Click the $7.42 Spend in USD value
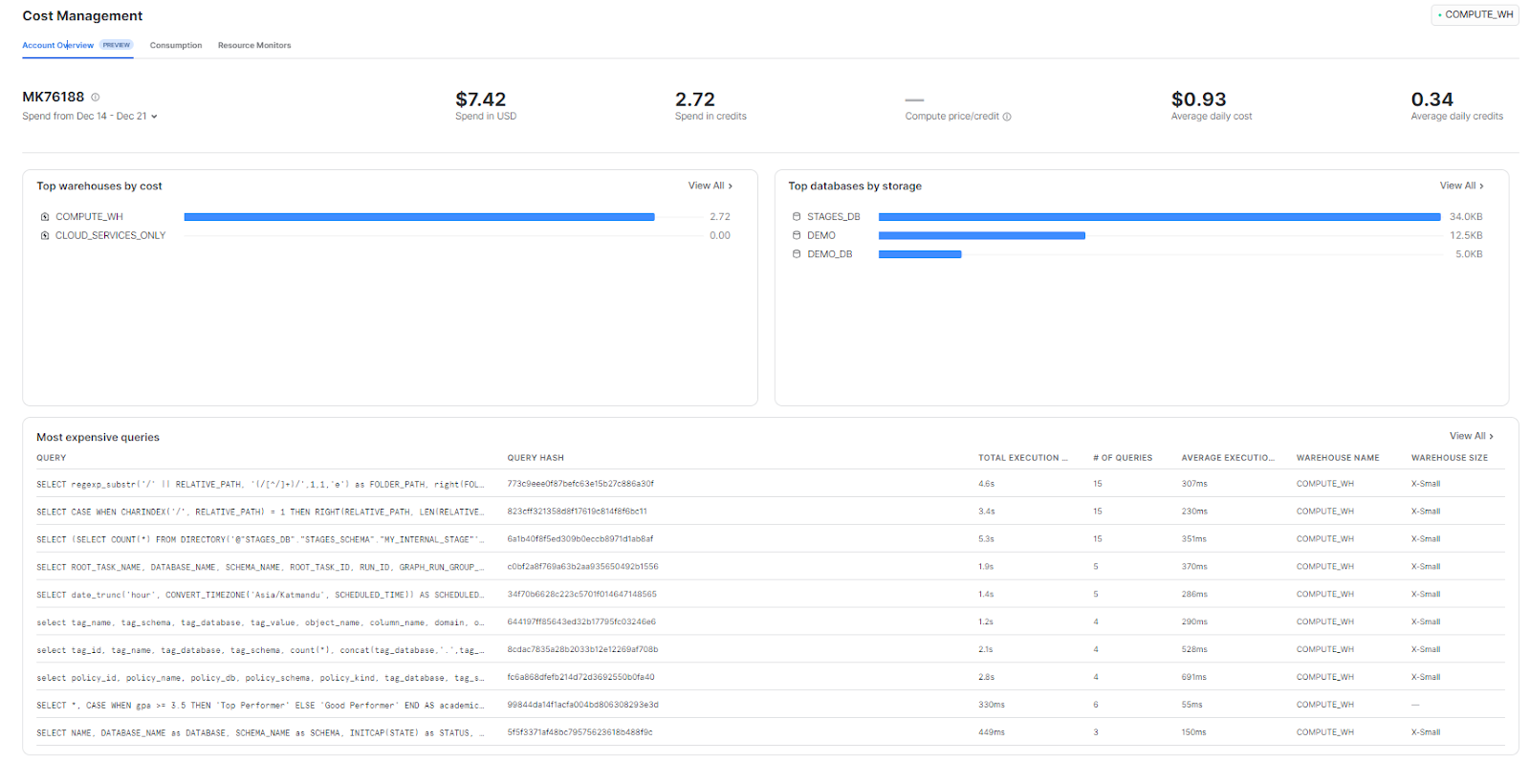 (481, 99)
